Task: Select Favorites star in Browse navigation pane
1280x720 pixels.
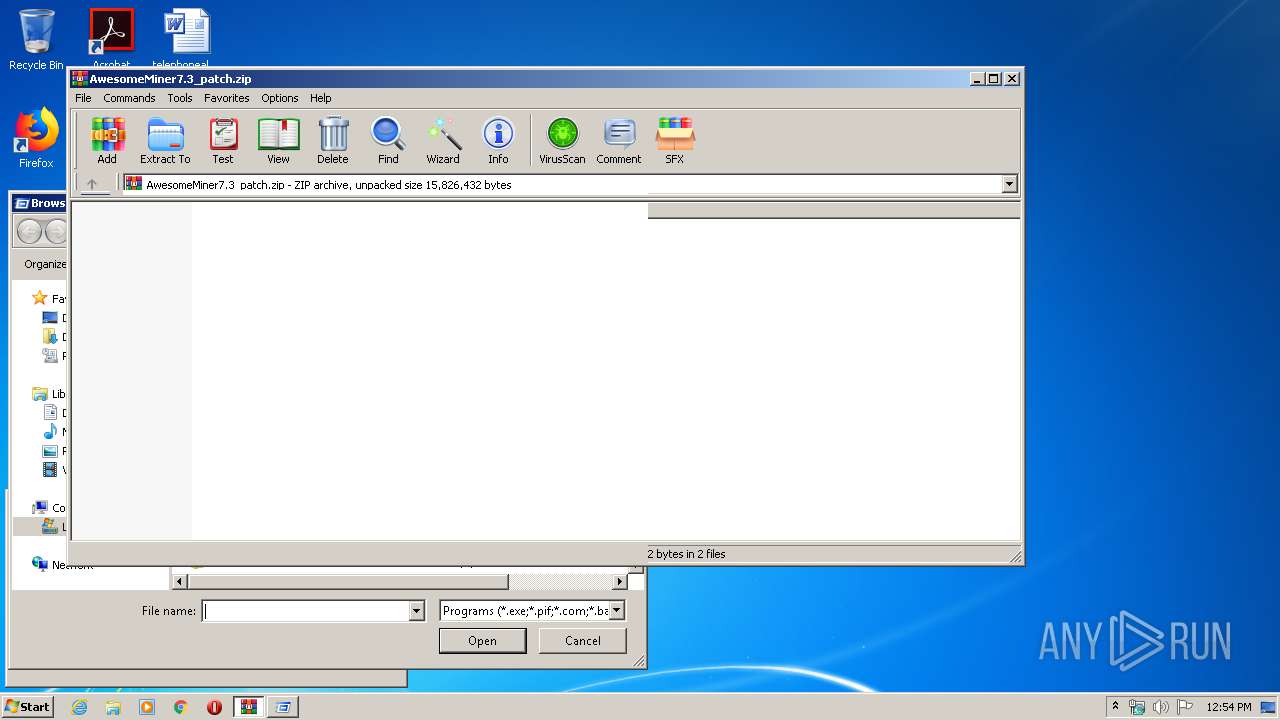Action: 40,298
